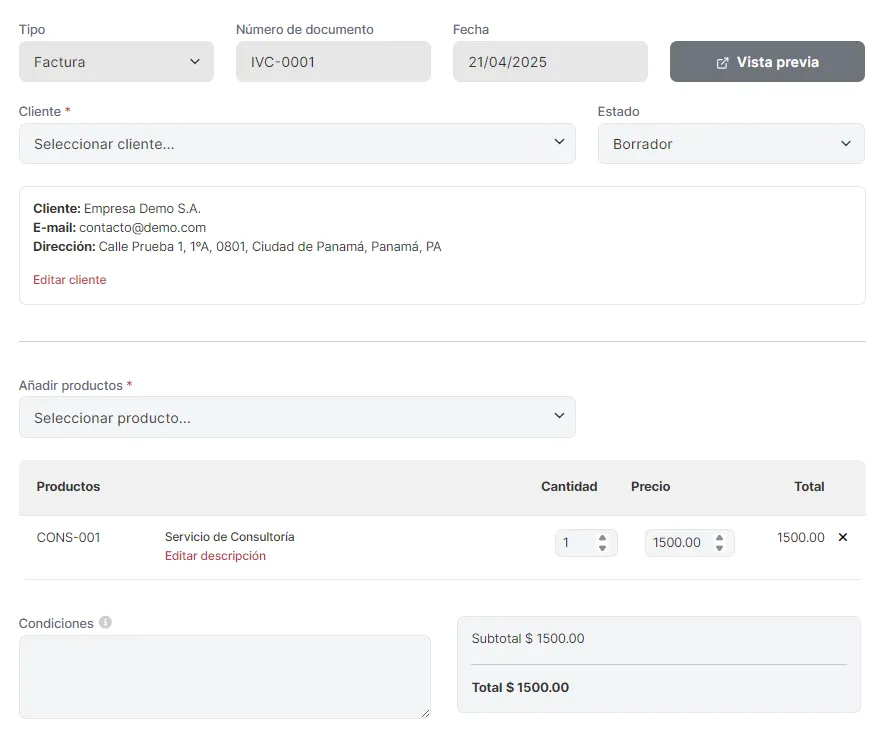Click the CONS-001 product code
886x735 pixels.
click(69, 538)
